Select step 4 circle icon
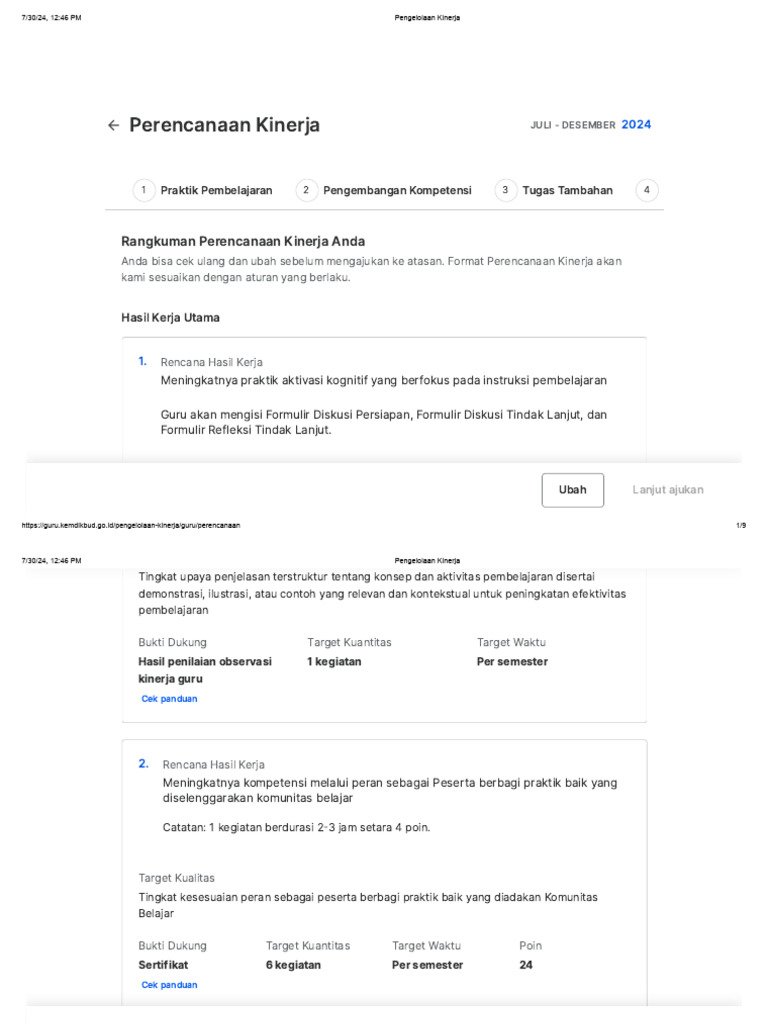Viewport: 768px width, 1024px height. click(647, 190)
